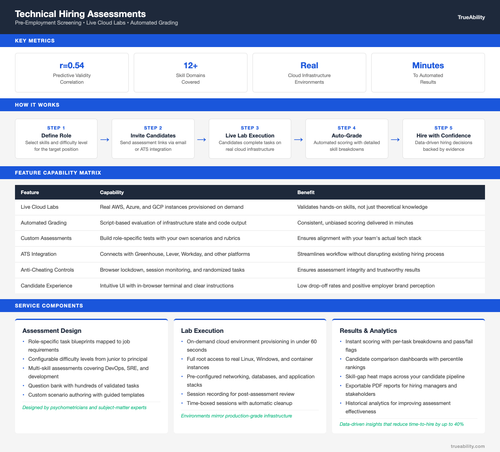Open the trueability.com footer link
Screen dimensions: 500x452
tap(468, 446)
